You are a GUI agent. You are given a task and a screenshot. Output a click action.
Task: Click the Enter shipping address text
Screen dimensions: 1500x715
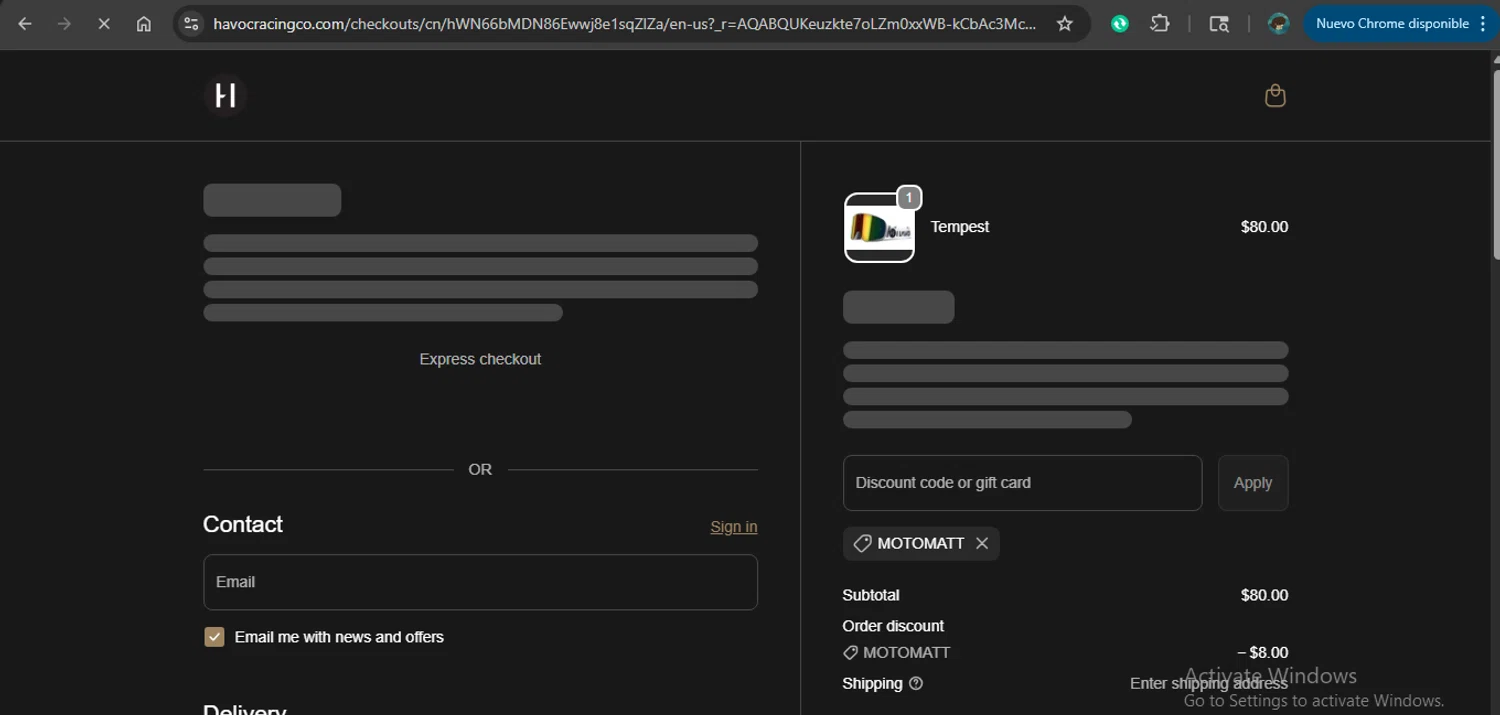click(x=1209, y=683)
